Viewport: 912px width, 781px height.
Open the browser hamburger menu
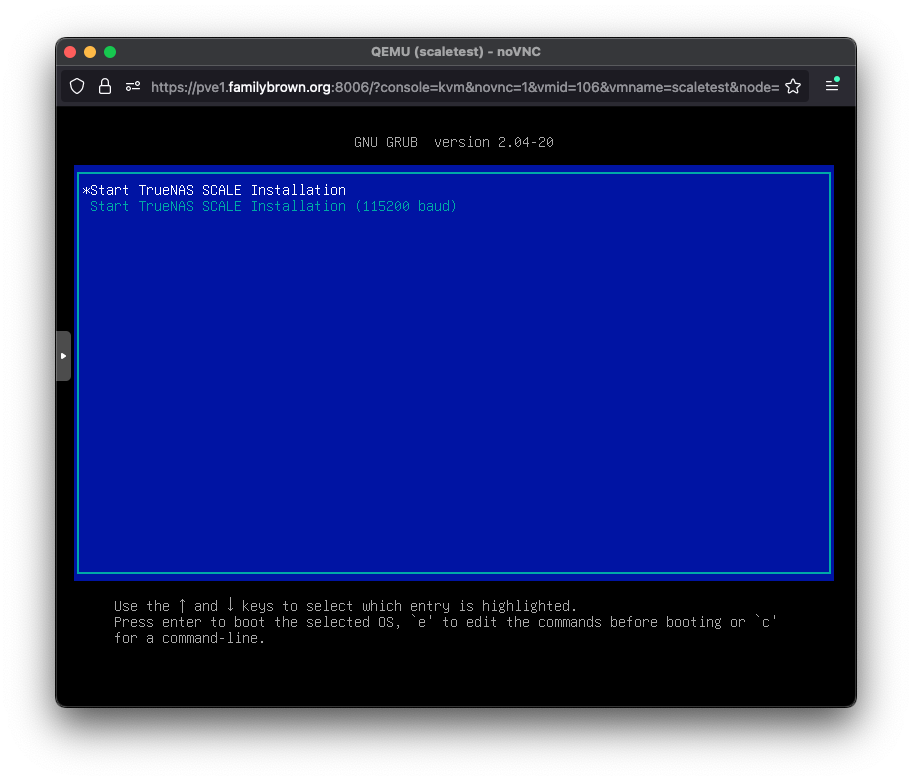[x=832, y=86]
